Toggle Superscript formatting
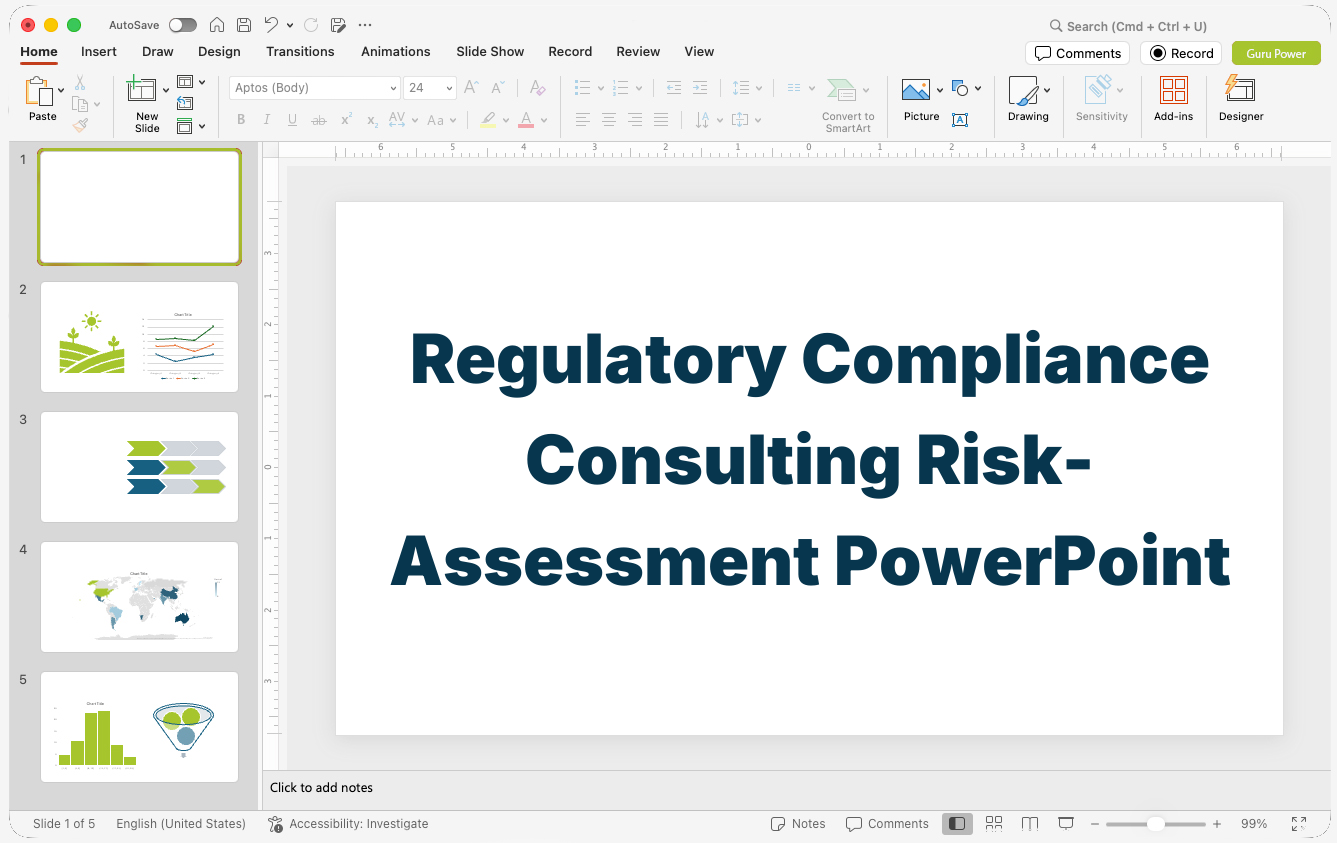The height and width of the screenshot is (843, 1337). [346, 120]
